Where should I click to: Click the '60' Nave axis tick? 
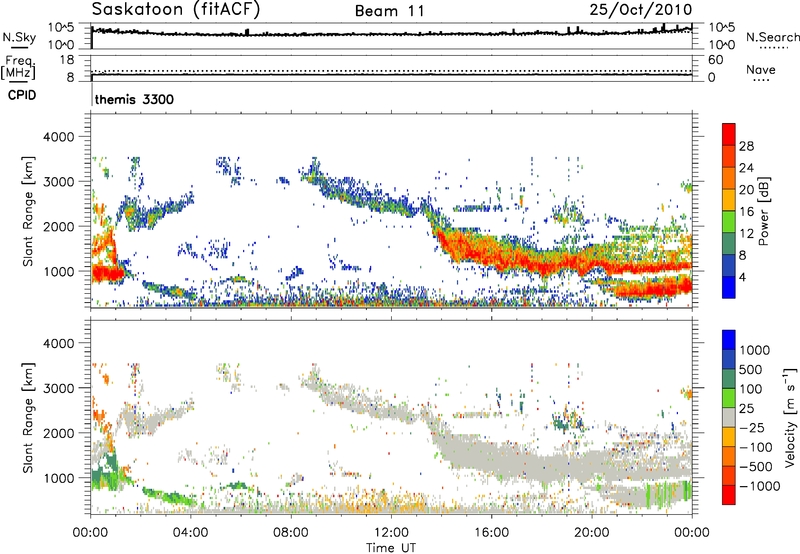click(715, 60)
